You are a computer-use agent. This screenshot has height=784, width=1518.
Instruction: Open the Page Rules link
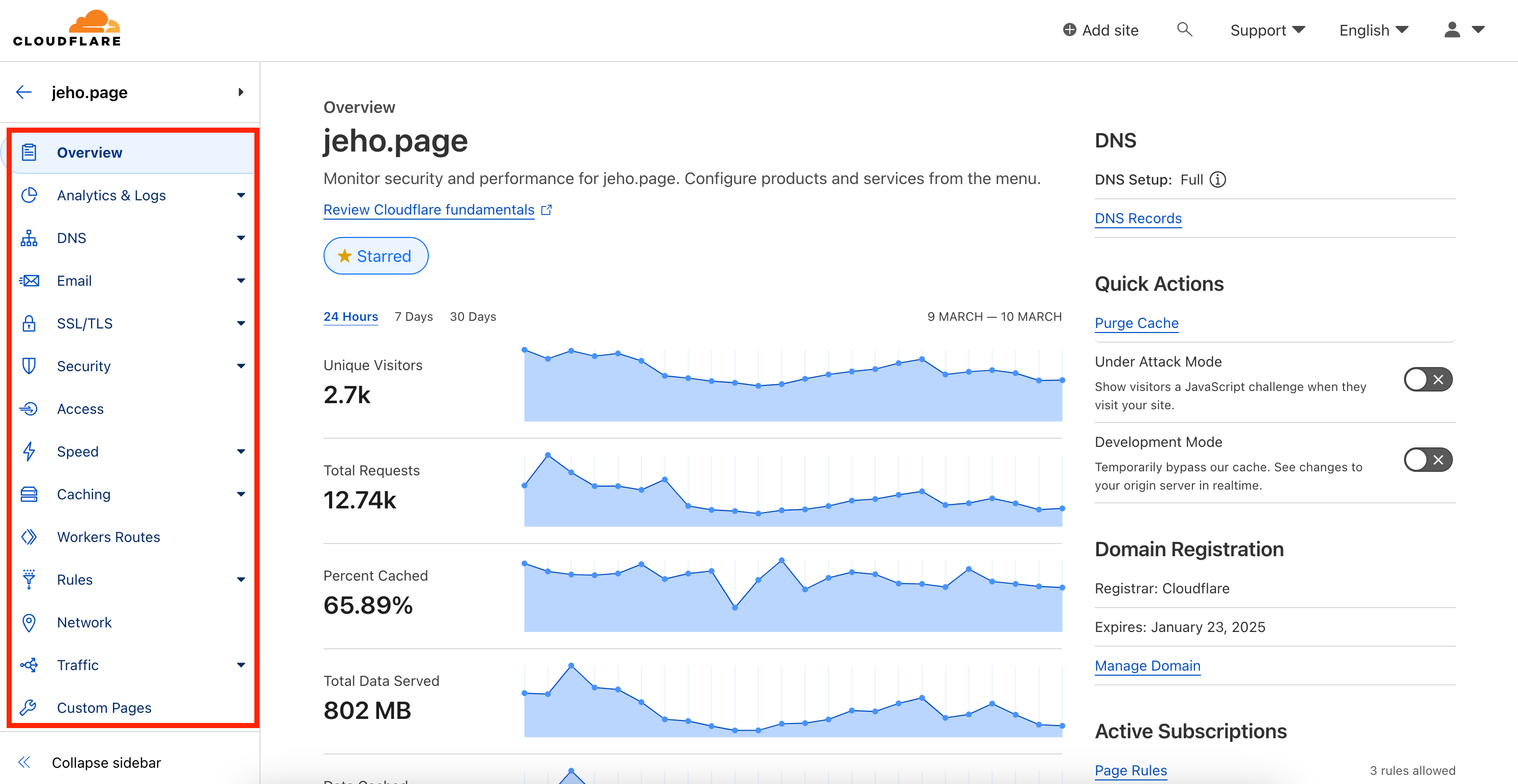1130,770
